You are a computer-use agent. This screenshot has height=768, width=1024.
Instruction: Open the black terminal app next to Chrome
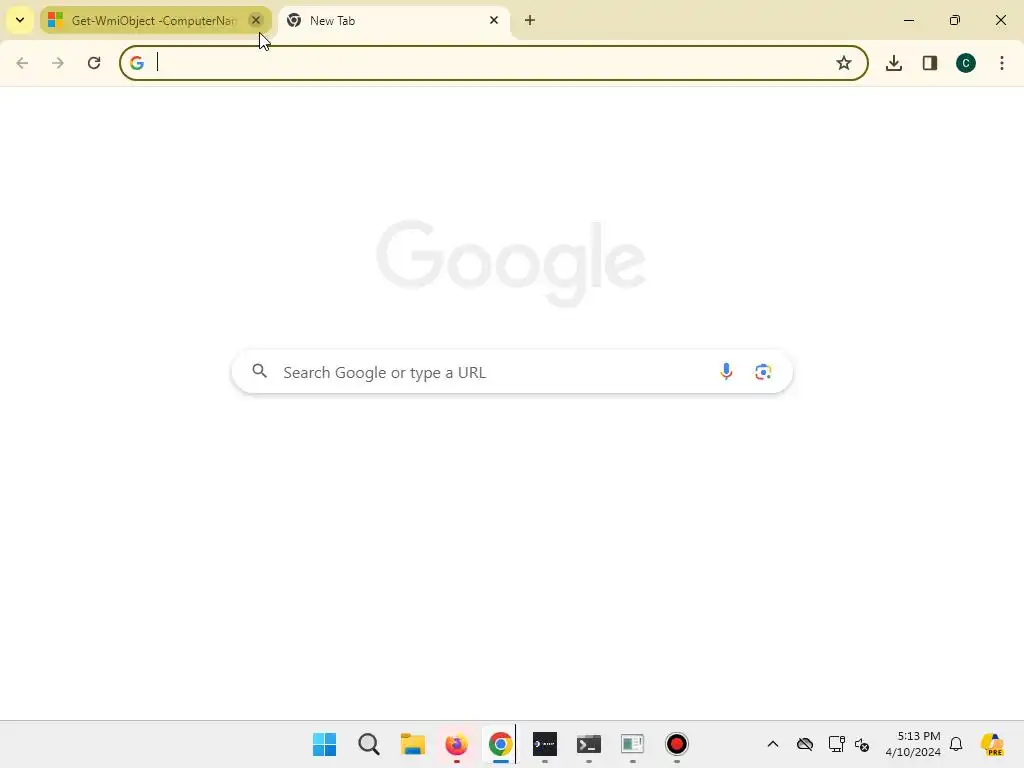(545, 744)
